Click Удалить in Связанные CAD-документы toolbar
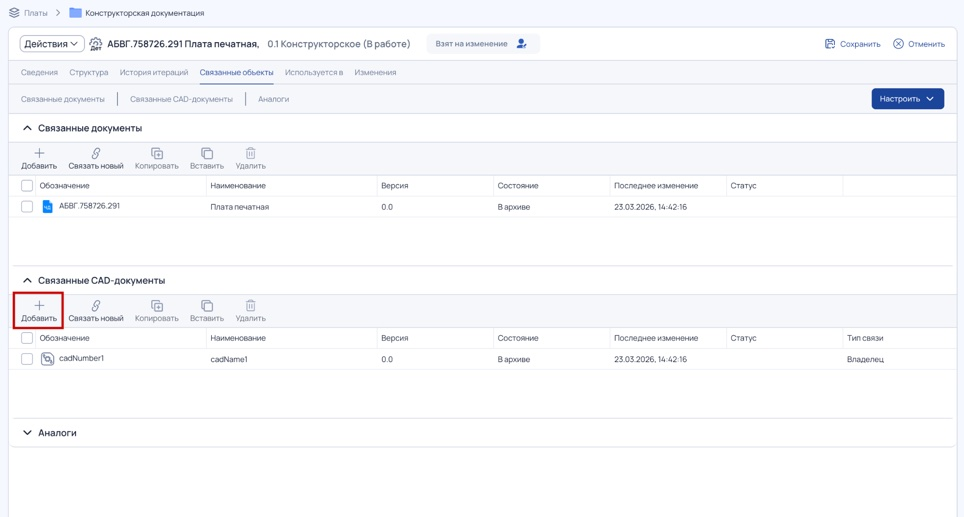 point(250,311)
